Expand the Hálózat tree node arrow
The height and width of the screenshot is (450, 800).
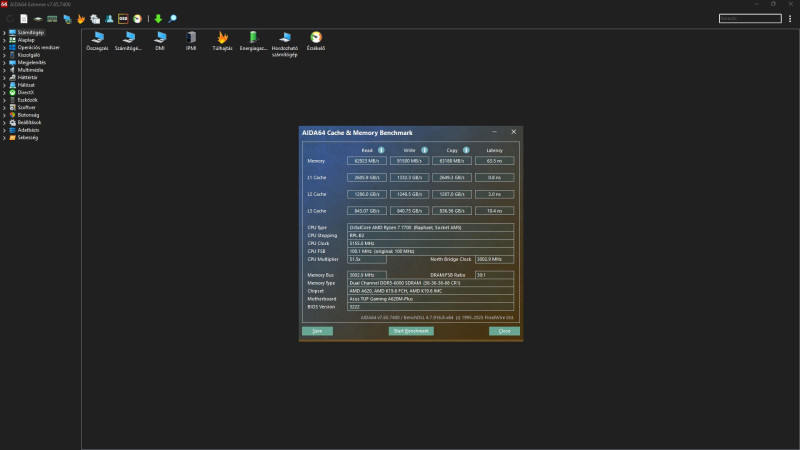pyautogui.click(x=5, y=85)
